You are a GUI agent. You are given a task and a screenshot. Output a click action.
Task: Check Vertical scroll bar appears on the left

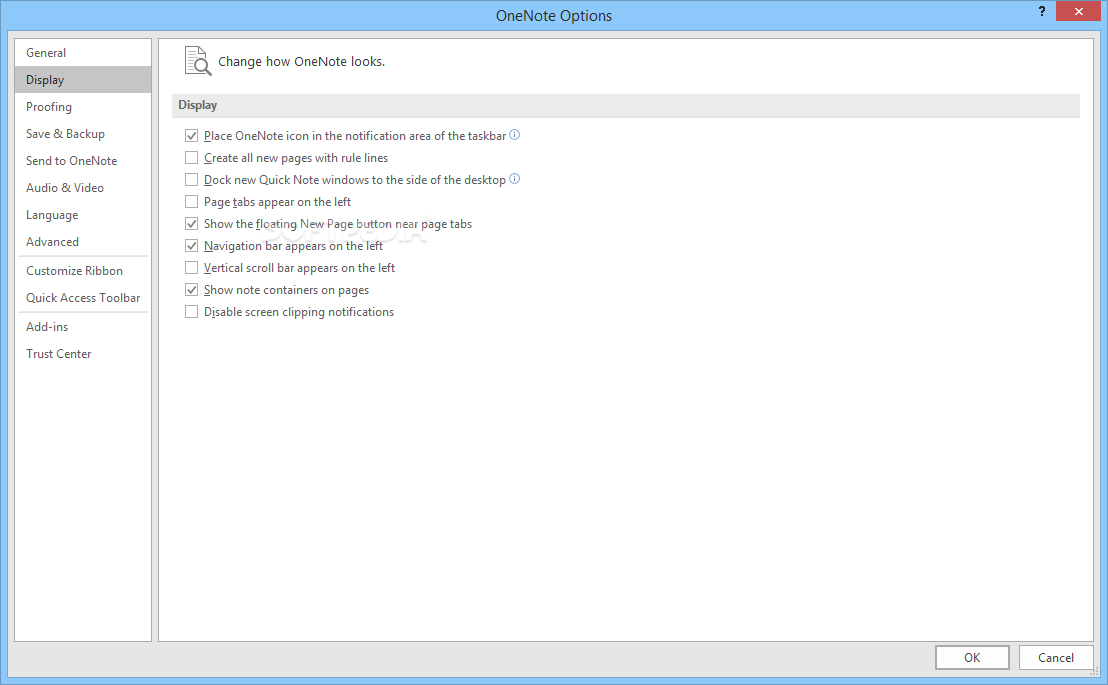coord(191,268)
